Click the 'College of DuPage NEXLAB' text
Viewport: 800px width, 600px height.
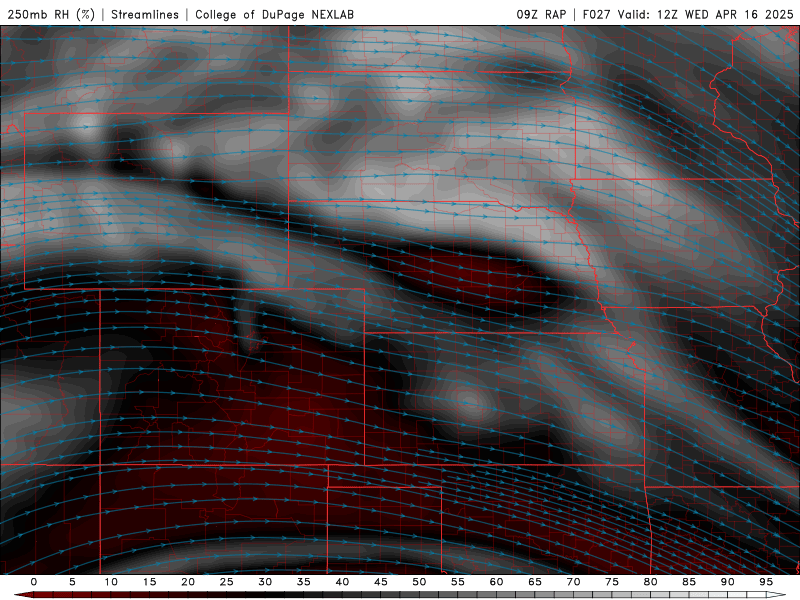coord(274,14)
